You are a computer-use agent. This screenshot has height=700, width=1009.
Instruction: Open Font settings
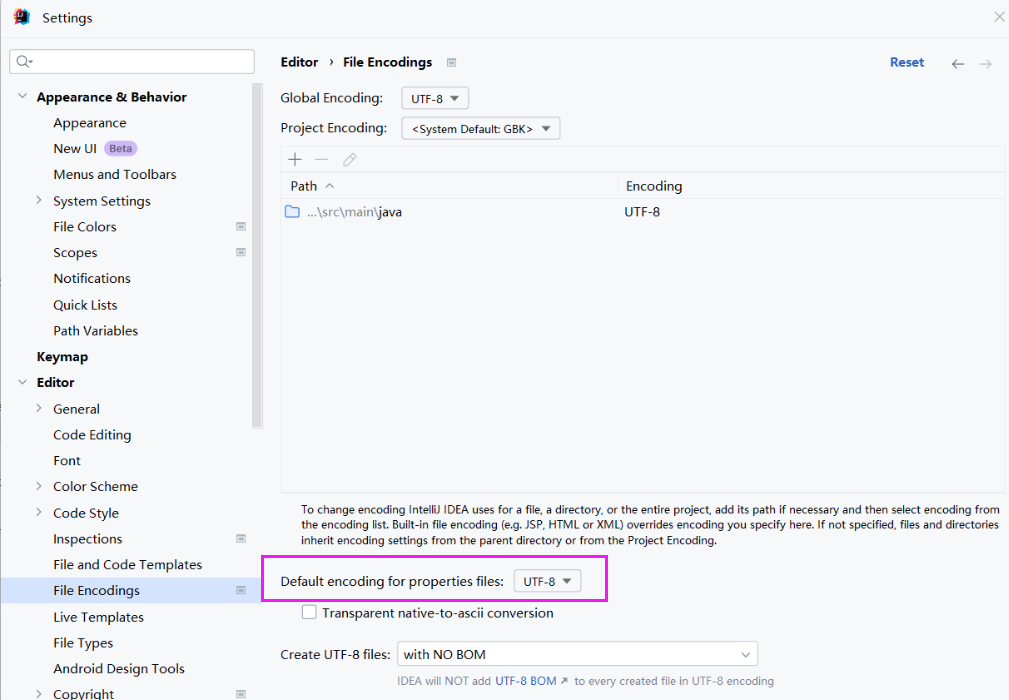click(67, 461)
